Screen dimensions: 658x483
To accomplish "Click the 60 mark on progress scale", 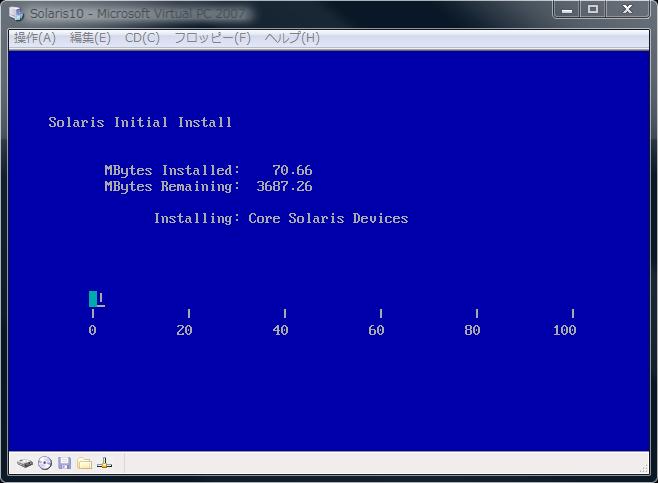I will coord(376,330).
